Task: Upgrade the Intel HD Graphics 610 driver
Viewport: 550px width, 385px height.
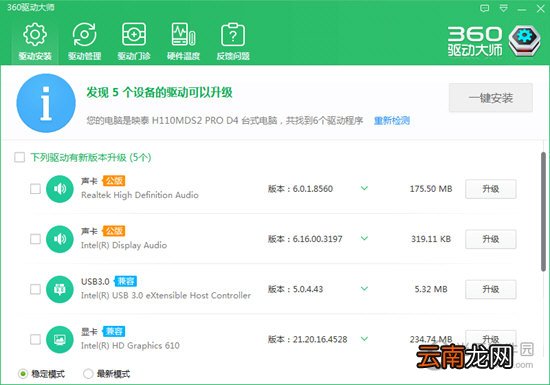Action: click(491, 339)
